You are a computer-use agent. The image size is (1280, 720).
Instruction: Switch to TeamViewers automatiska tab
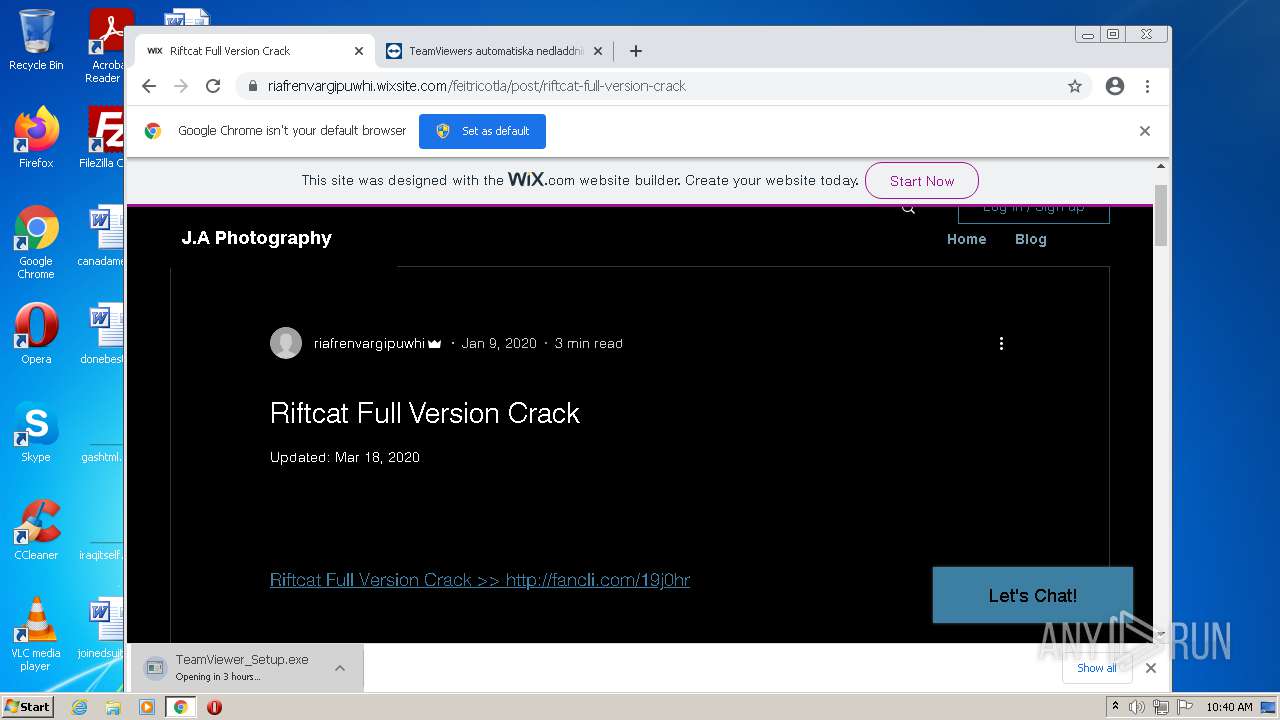pyautogui.click(x=496, y=51)
